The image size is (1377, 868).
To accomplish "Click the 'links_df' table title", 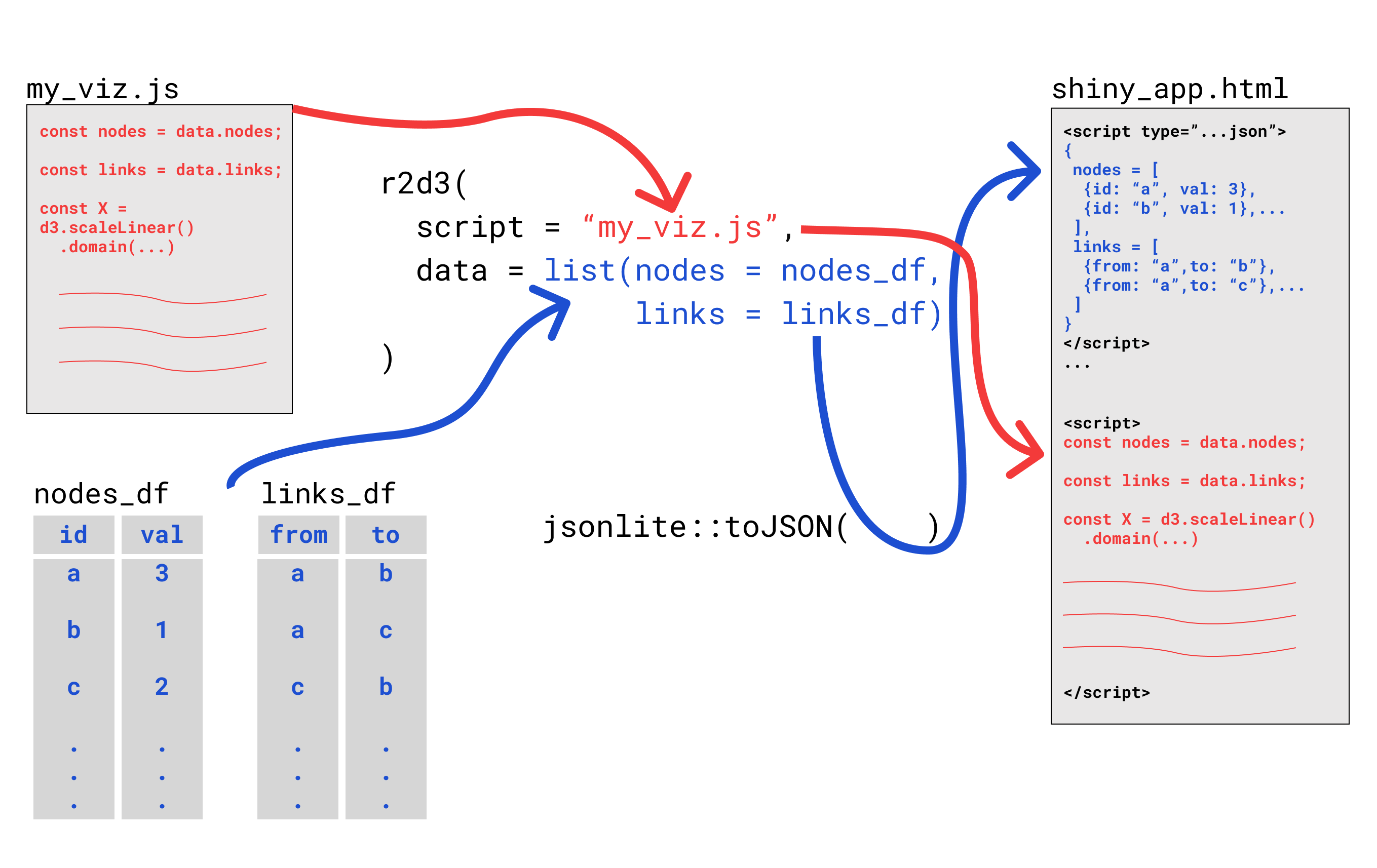I will pyautogui.click(x=328, y=494).
